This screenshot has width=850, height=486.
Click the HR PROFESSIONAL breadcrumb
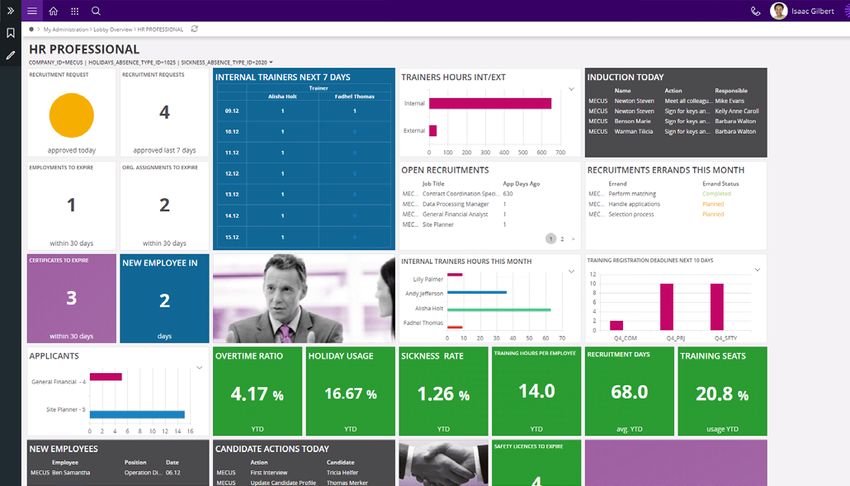point(160,29)
